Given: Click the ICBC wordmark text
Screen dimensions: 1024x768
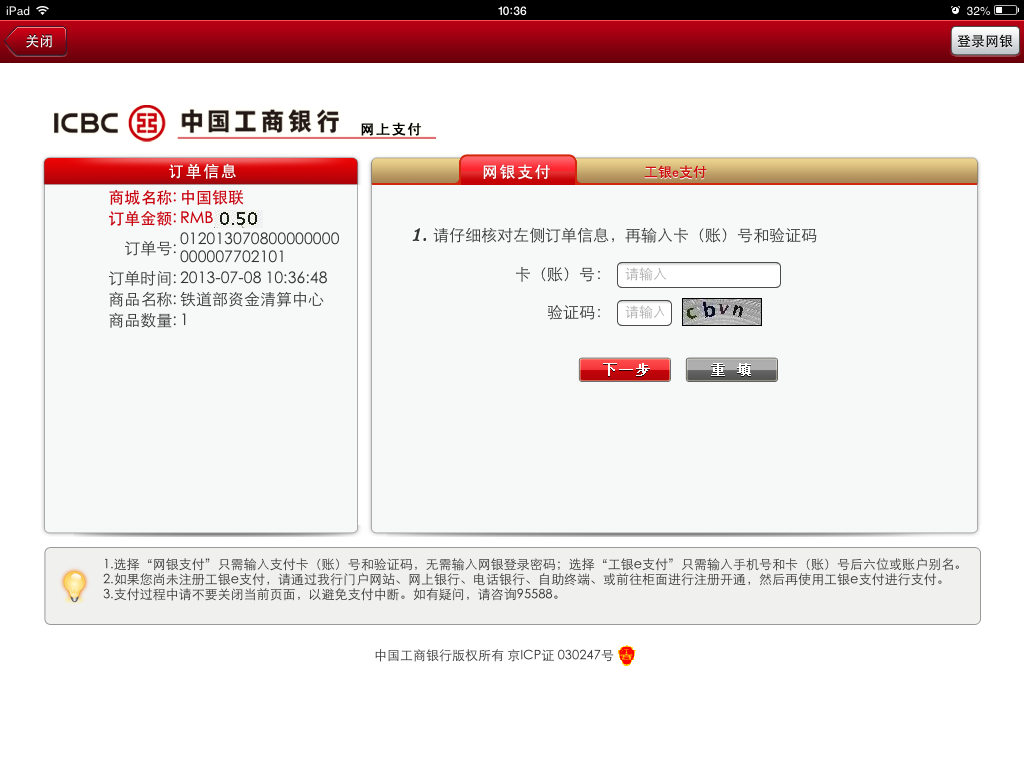Looking at the screenshot, I should (86, 123).
